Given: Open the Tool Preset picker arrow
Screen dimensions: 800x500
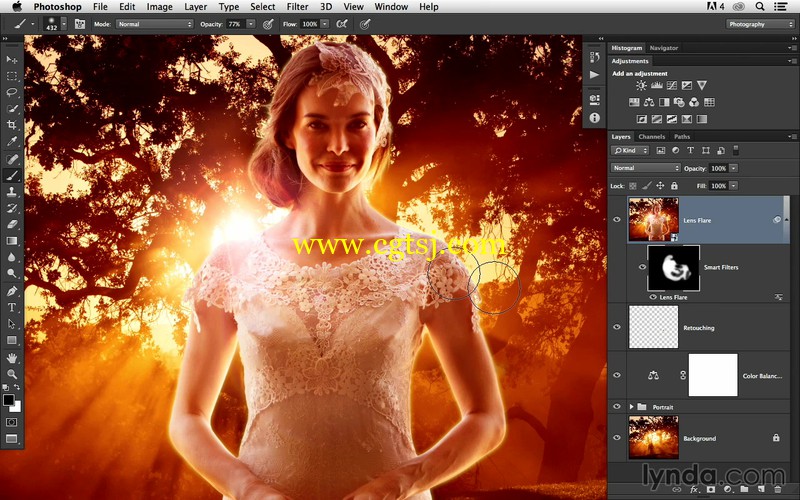Looking at the screenshot, I should coord(33,24).
